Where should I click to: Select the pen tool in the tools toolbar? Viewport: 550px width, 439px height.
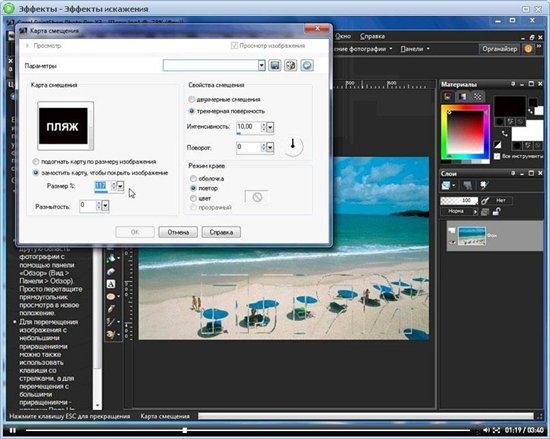[111, 309]
